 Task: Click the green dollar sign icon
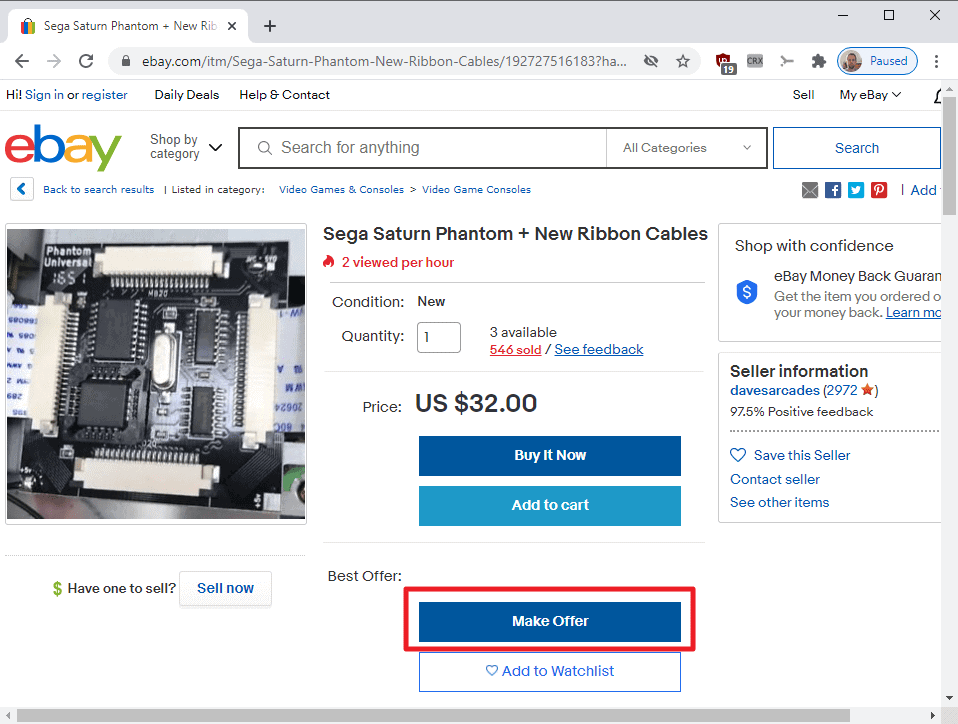57,588
